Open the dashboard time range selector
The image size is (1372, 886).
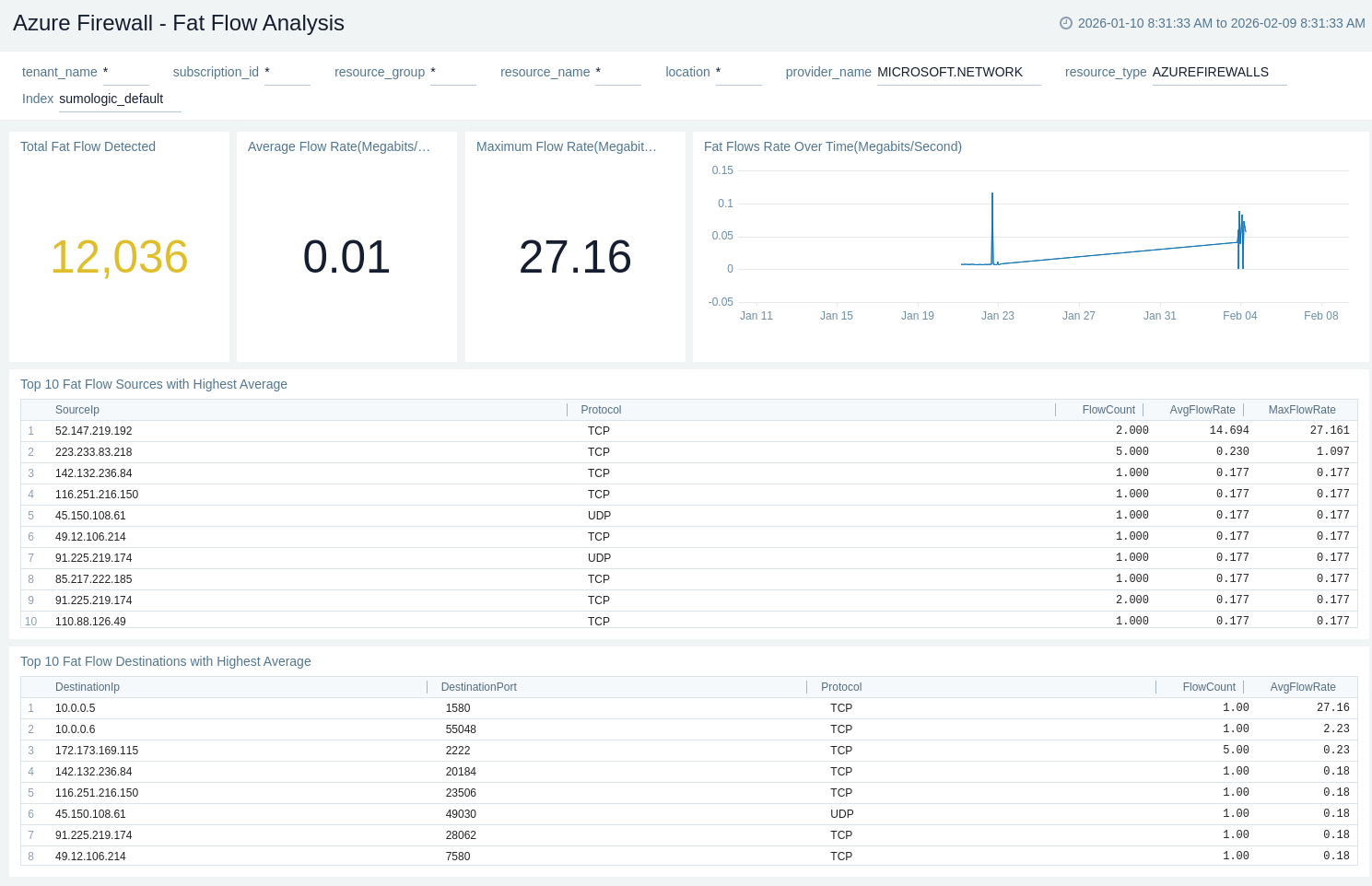point(1220,23)
